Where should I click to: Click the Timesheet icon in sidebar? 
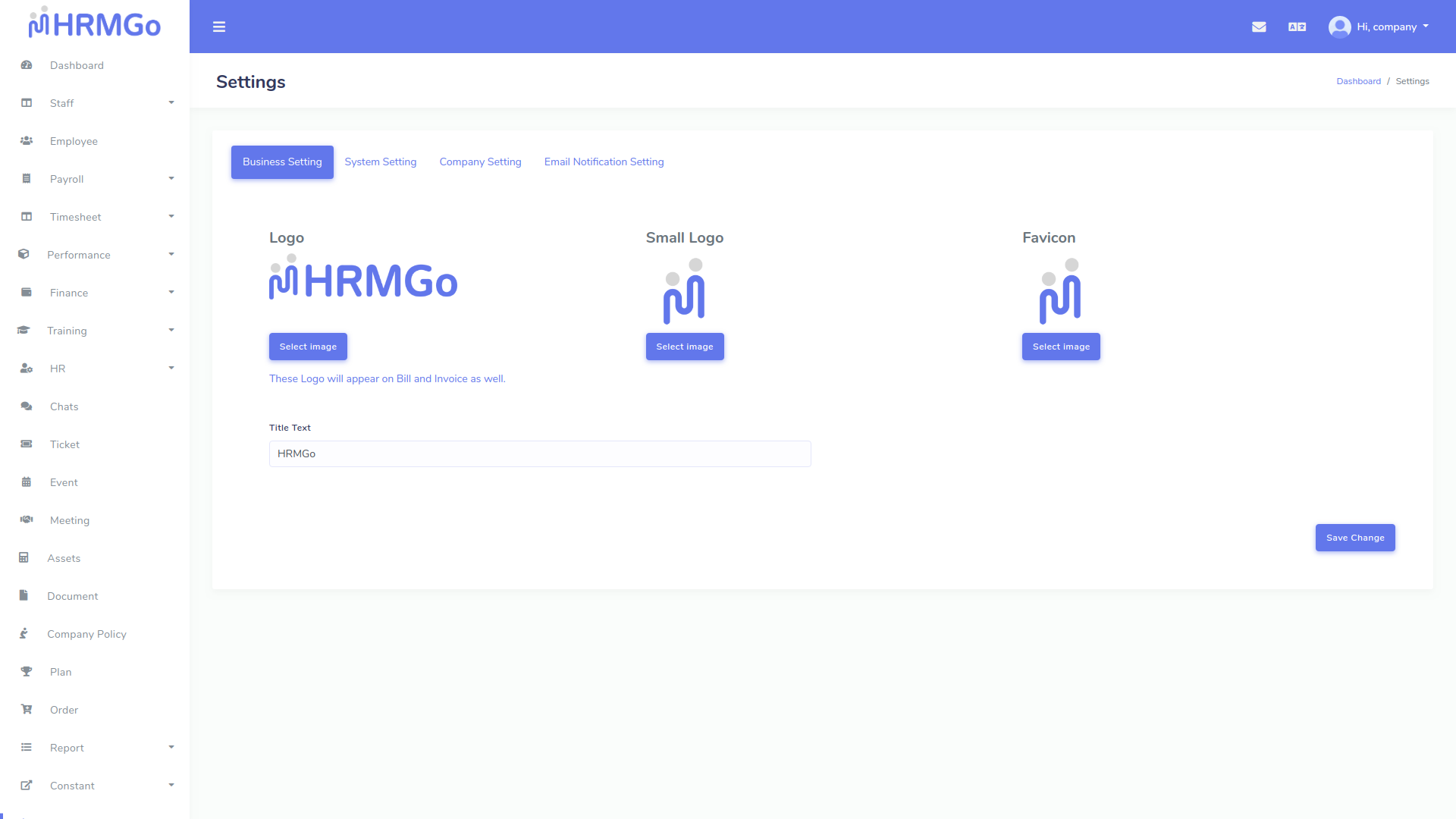click(27, 217)
